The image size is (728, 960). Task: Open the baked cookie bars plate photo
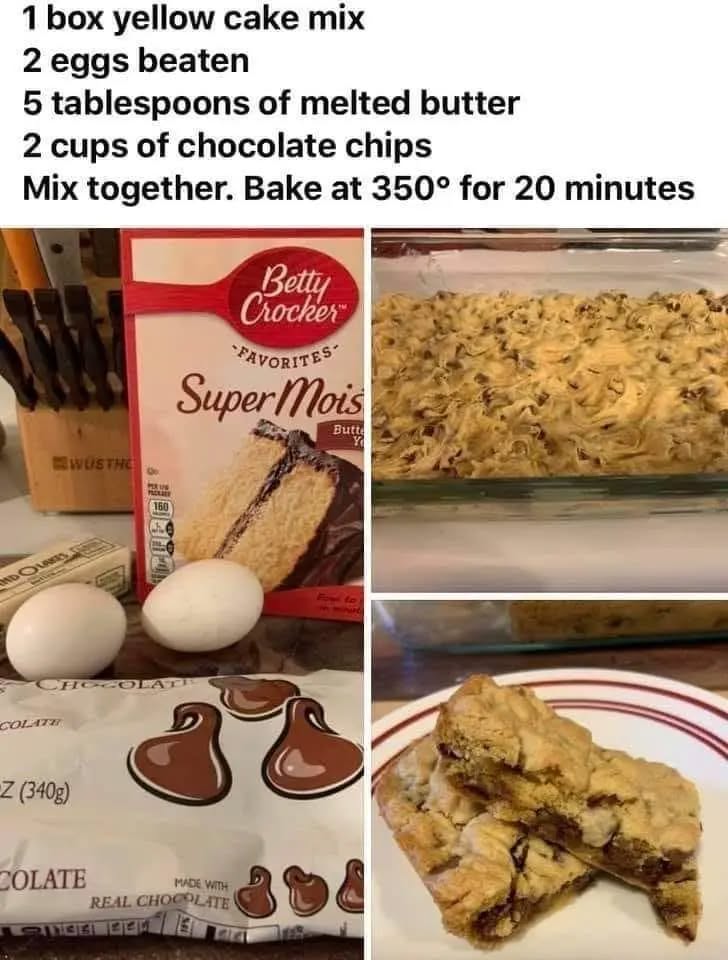[x=550, y=780]
